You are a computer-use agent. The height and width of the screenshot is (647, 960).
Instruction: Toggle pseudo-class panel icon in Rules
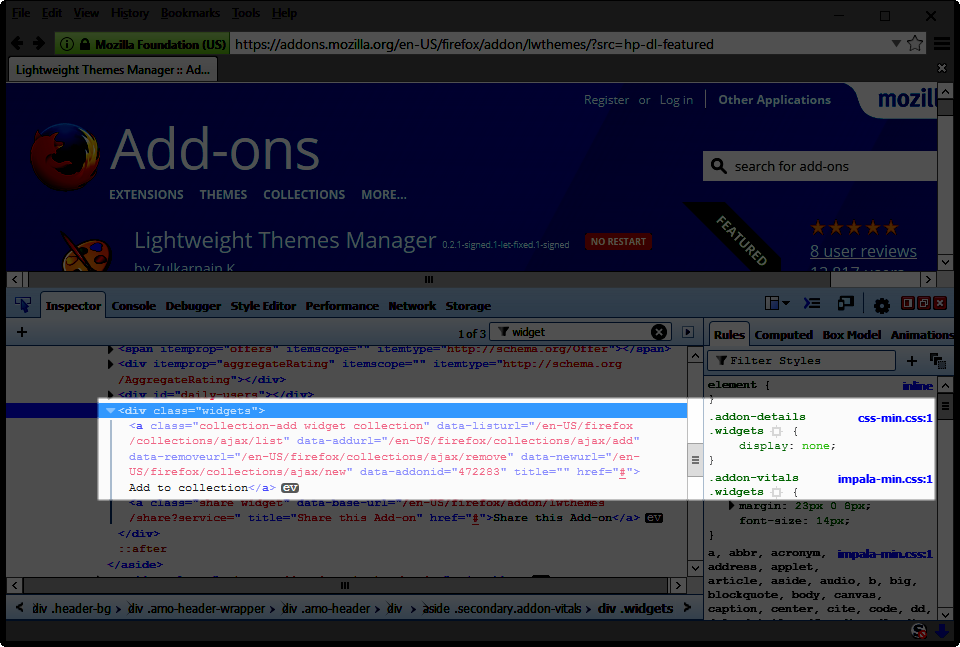click(937, 361)
